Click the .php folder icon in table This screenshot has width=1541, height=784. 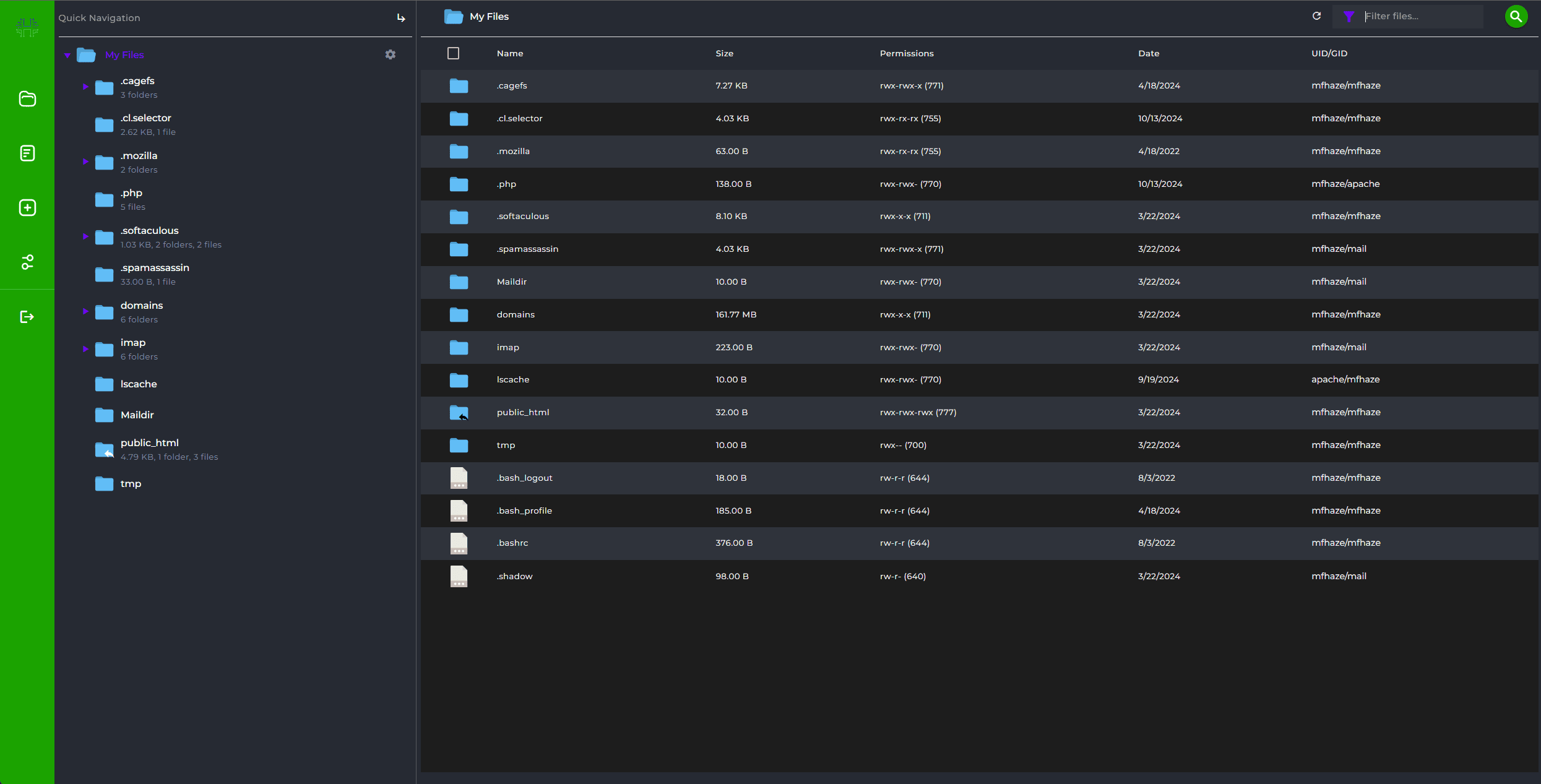point(459,184)
